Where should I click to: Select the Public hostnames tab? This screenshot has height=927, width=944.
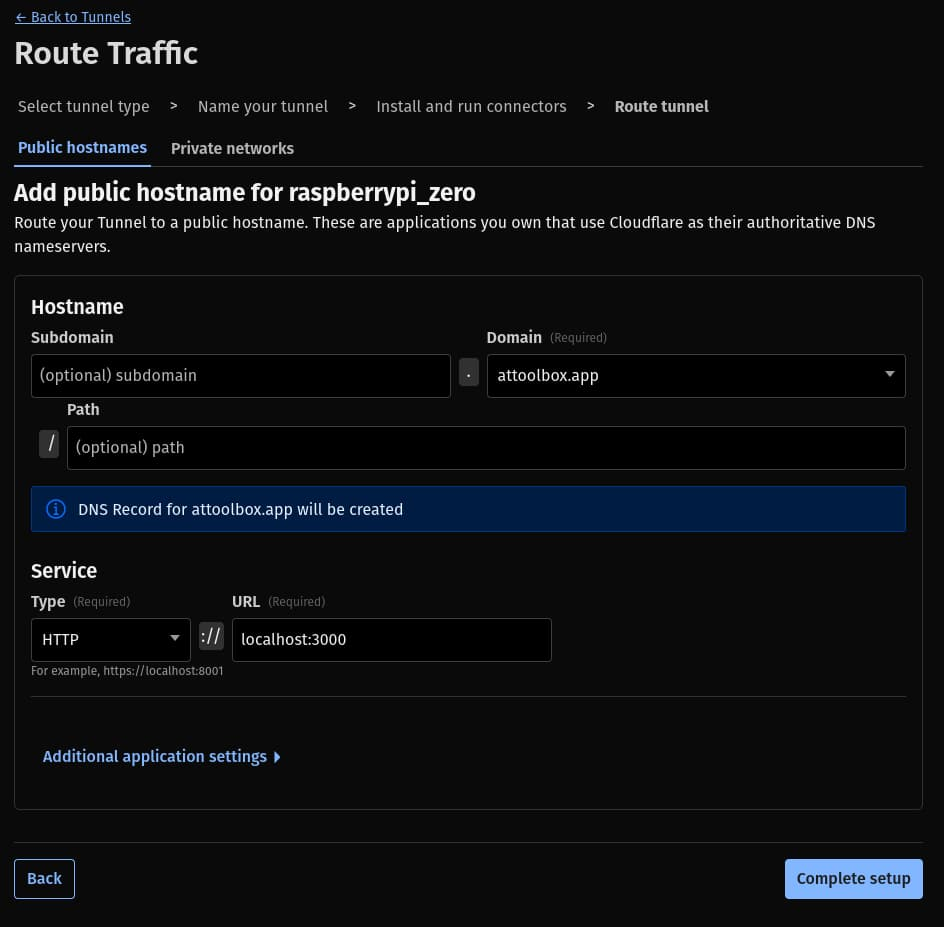click(82, 147)
